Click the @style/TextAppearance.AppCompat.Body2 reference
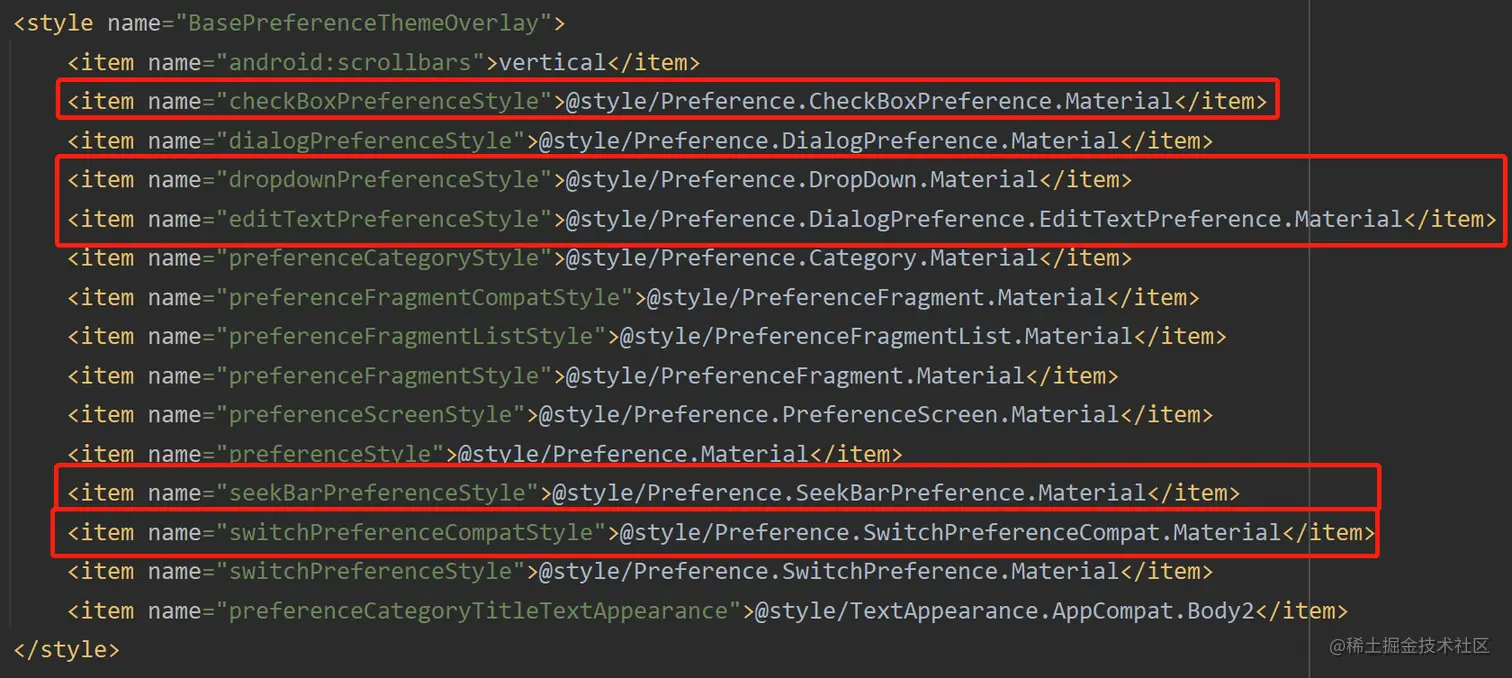Viewport: 1512px width, 678px height. pyautogui.click(x=1004, y=611)
